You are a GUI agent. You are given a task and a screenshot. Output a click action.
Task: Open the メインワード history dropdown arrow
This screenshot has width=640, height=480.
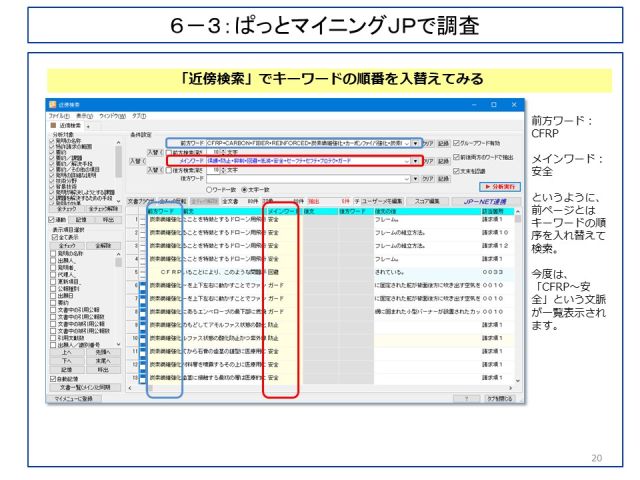tap(416, 161)
